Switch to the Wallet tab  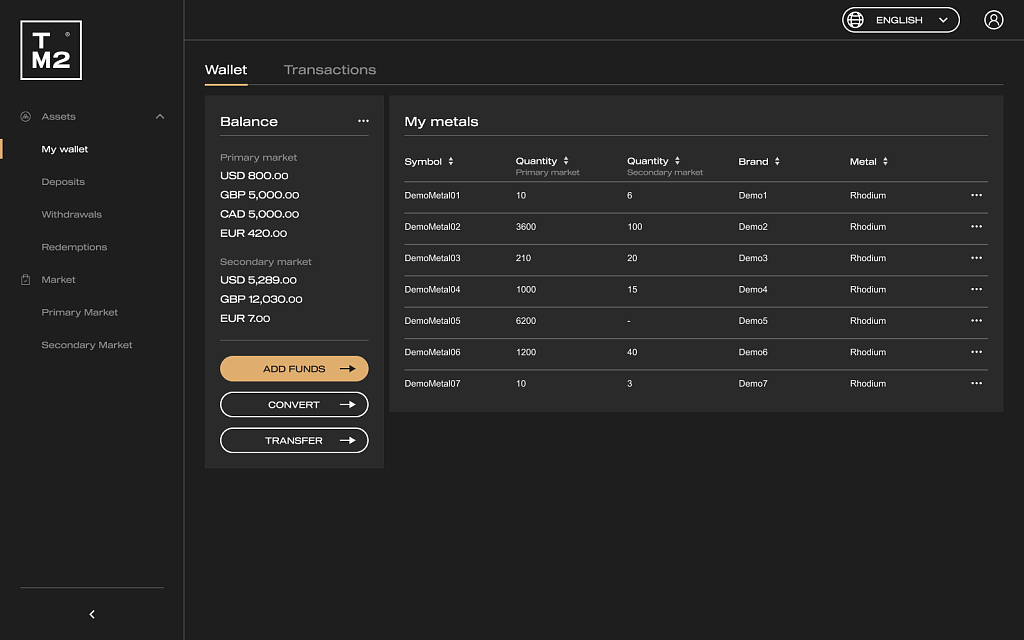[226, 70]
